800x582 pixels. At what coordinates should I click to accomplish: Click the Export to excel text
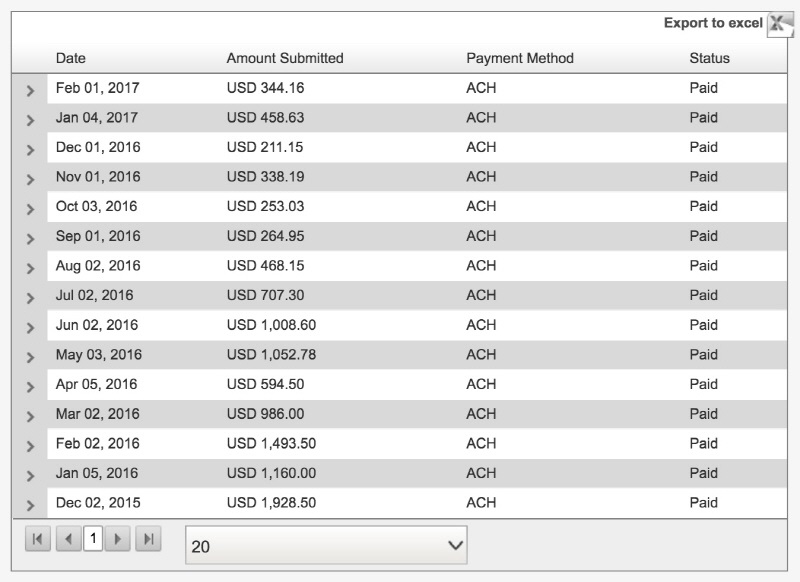713,23
